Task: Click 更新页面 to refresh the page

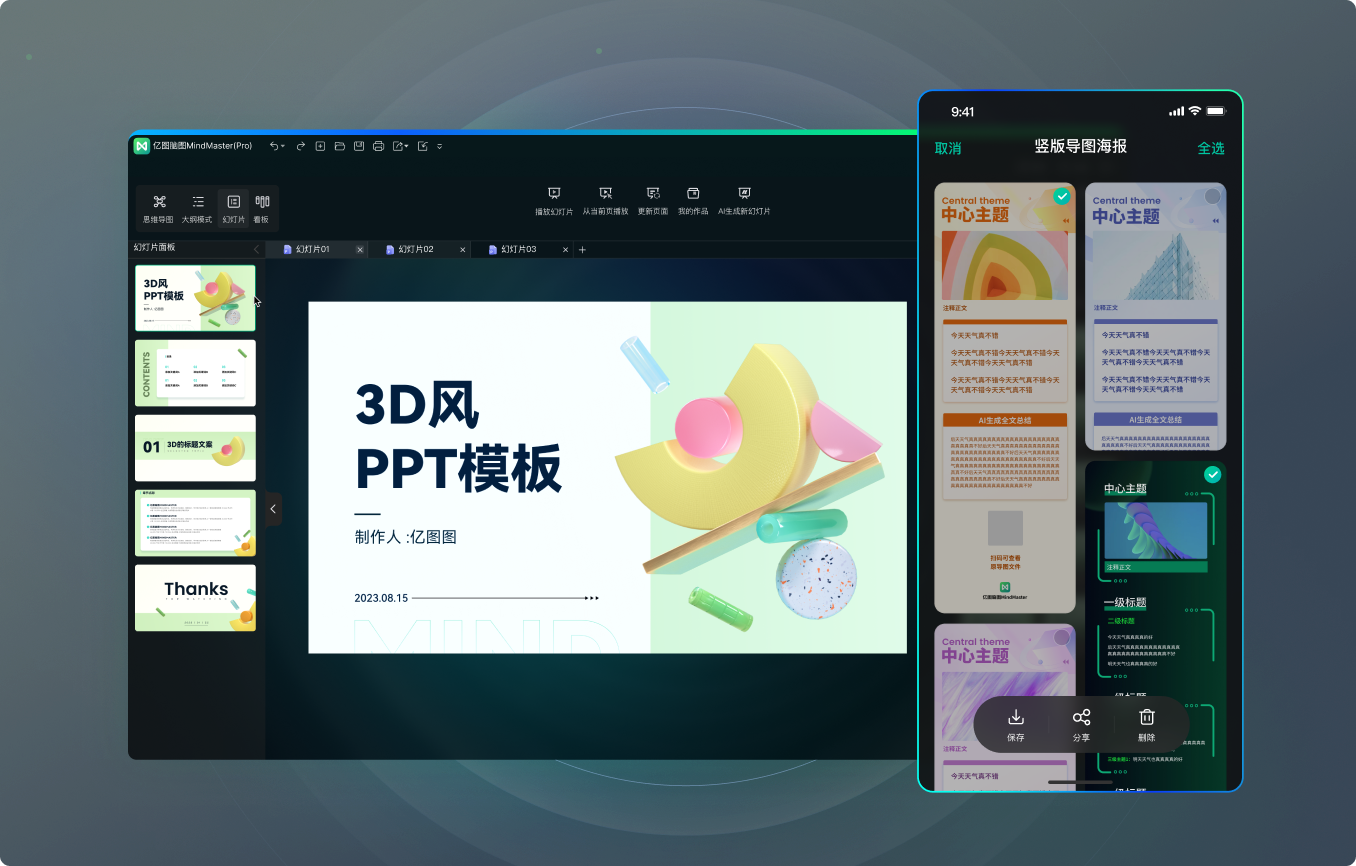Action: click(653, 201)
